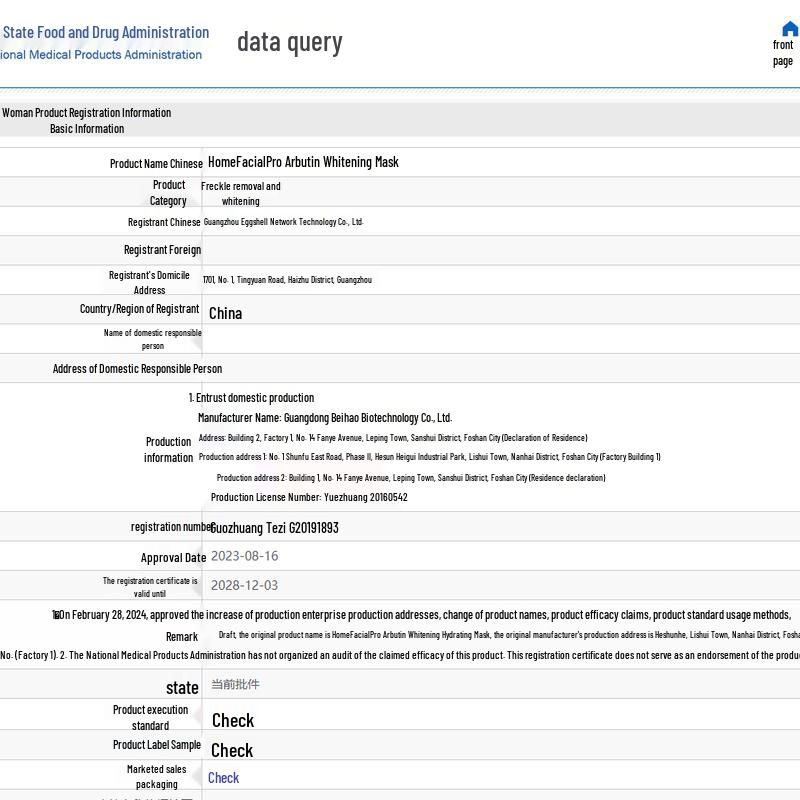Click country value 'China'

click(x=226, y=313)
